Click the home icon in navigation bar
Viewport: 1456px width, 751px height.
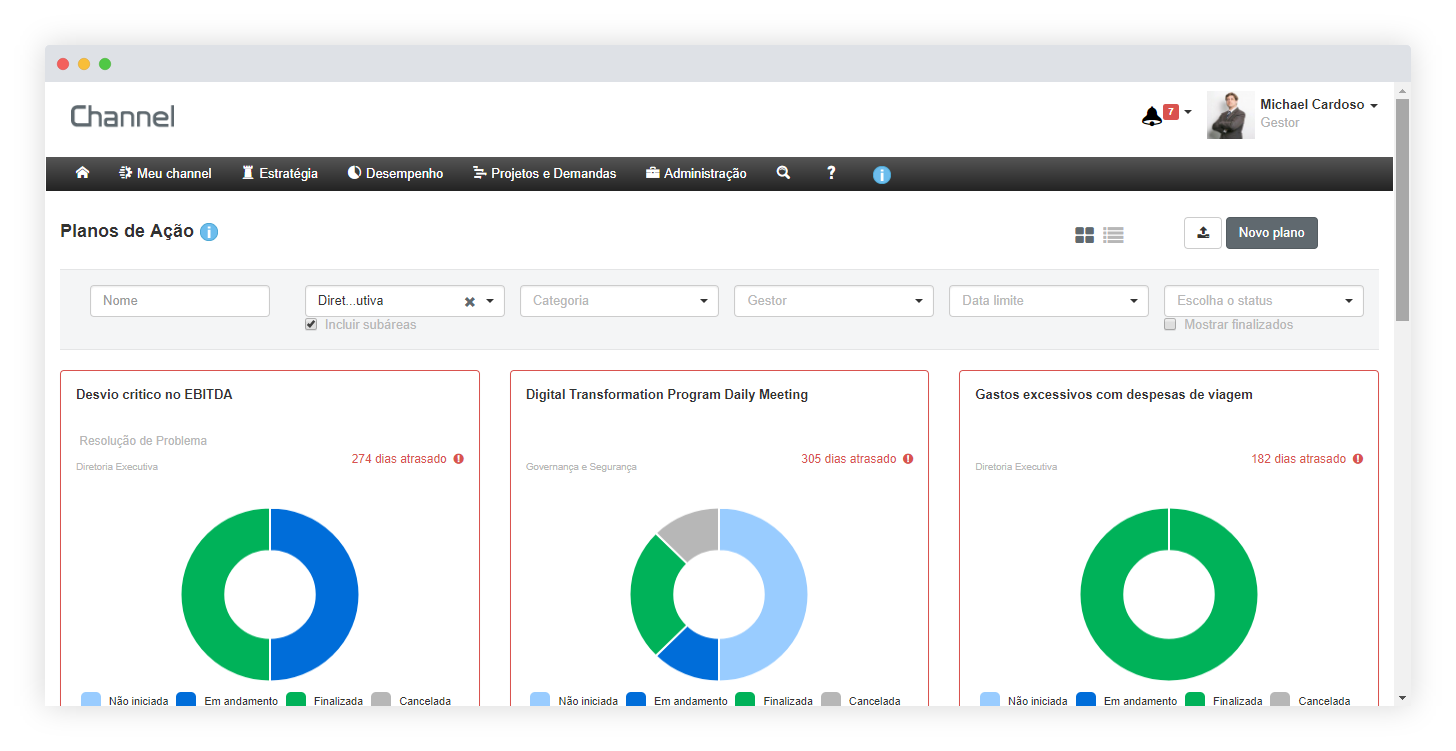tap(82, 173)
